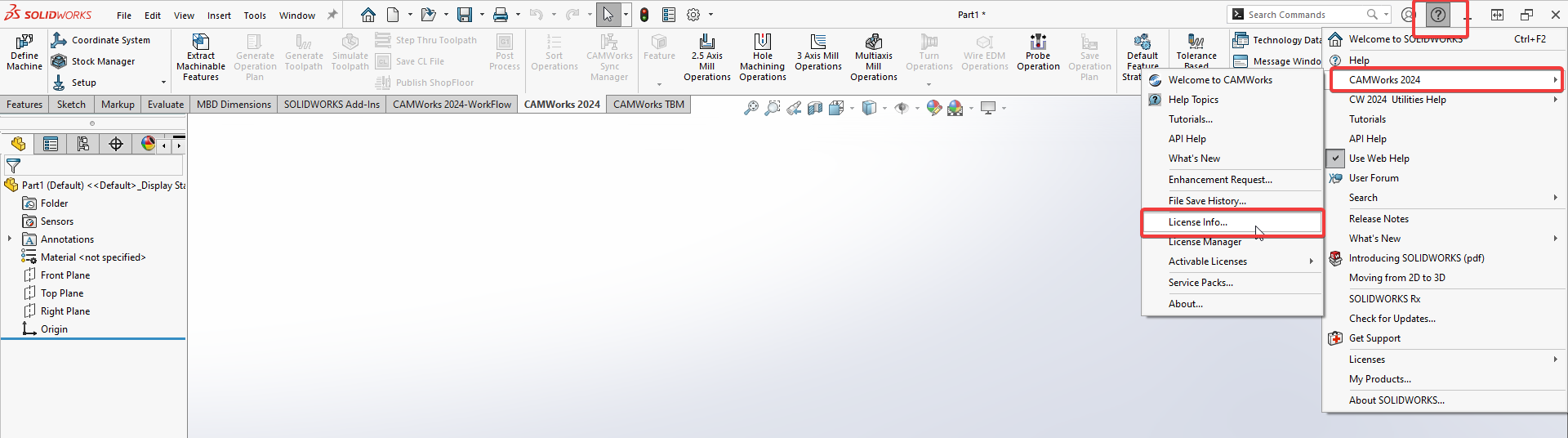The height and width of the screenshot is (438, 1568).
Task: Click the Home icon in top toolbar
Action: pyautogui.click(x=368, y=15)
